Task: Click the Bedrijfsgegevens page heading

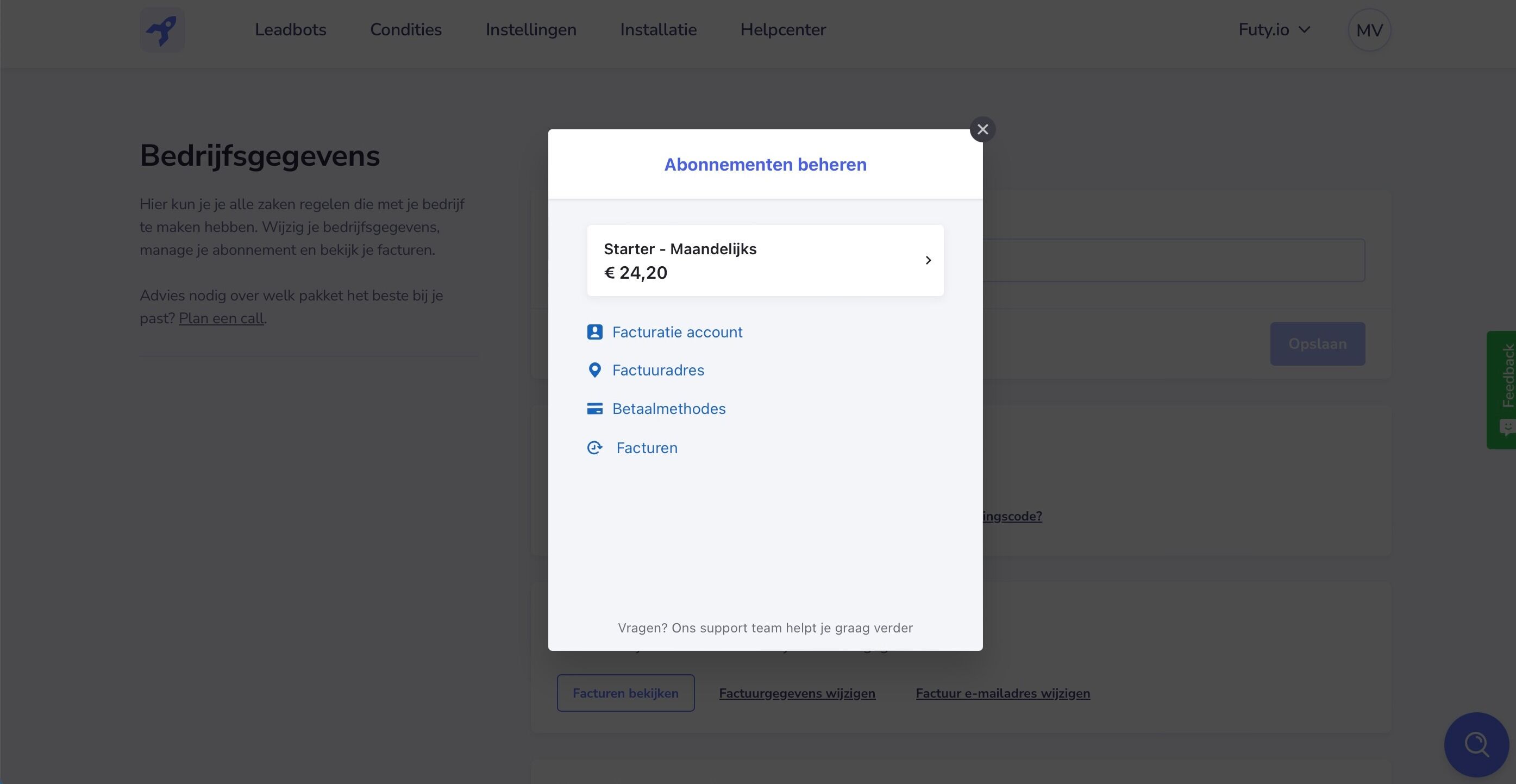Action: click(260, 156)
